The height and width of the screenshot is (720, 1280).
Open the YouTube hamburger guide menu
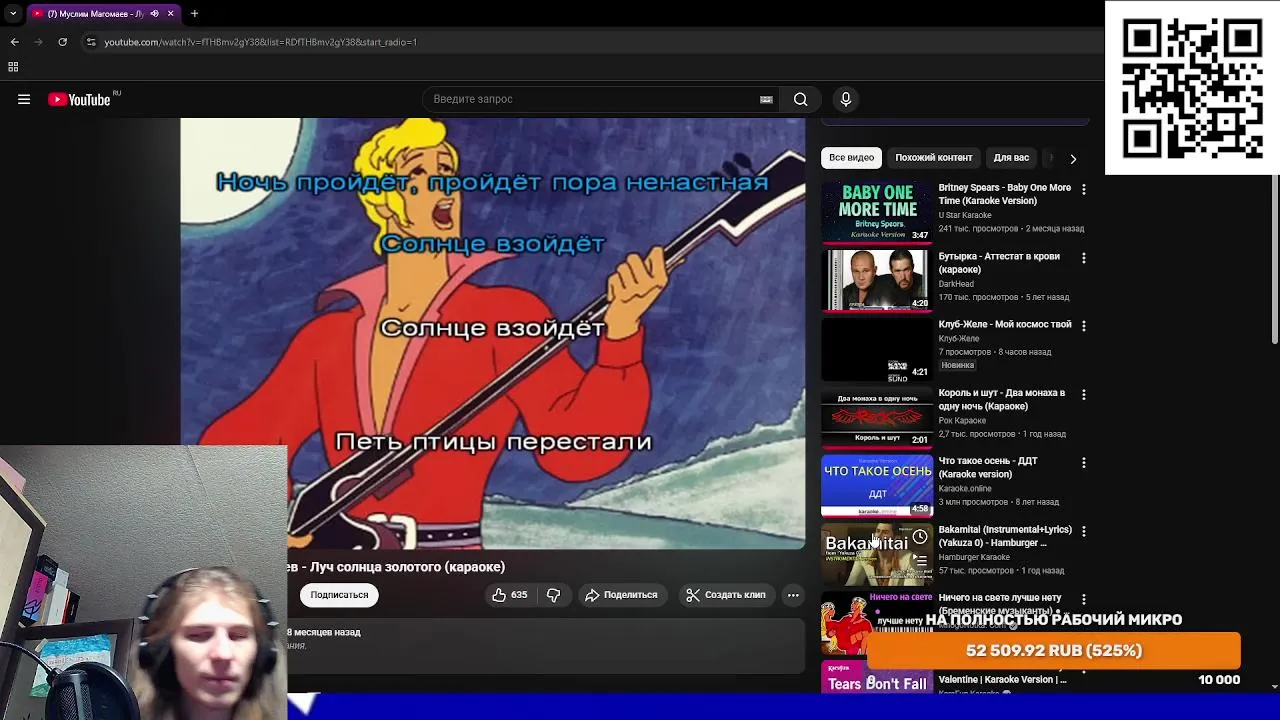click(24, 99)
